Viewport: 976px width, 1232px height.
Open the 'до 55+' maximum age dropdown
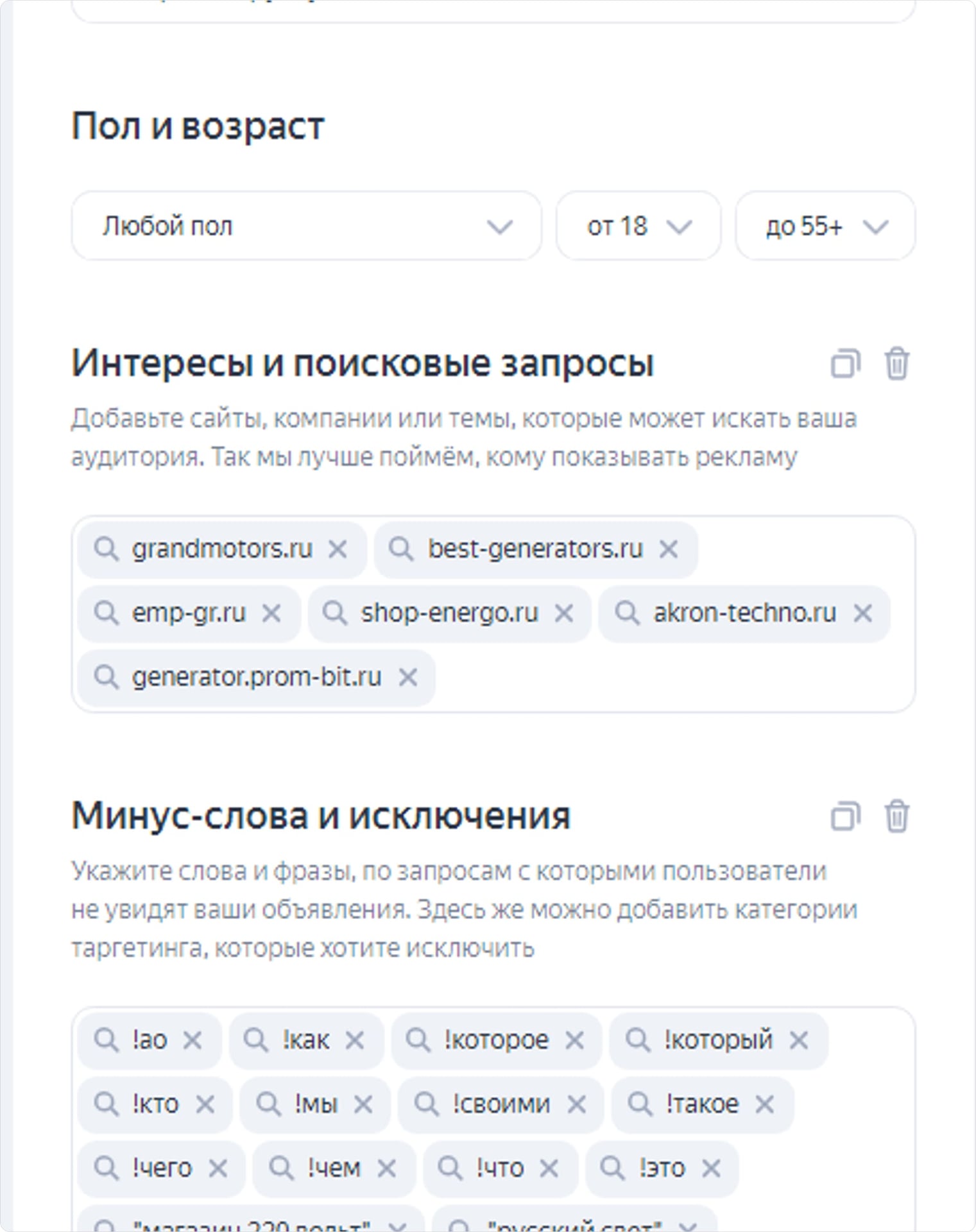pyautogui.click(x=825, y=227)
